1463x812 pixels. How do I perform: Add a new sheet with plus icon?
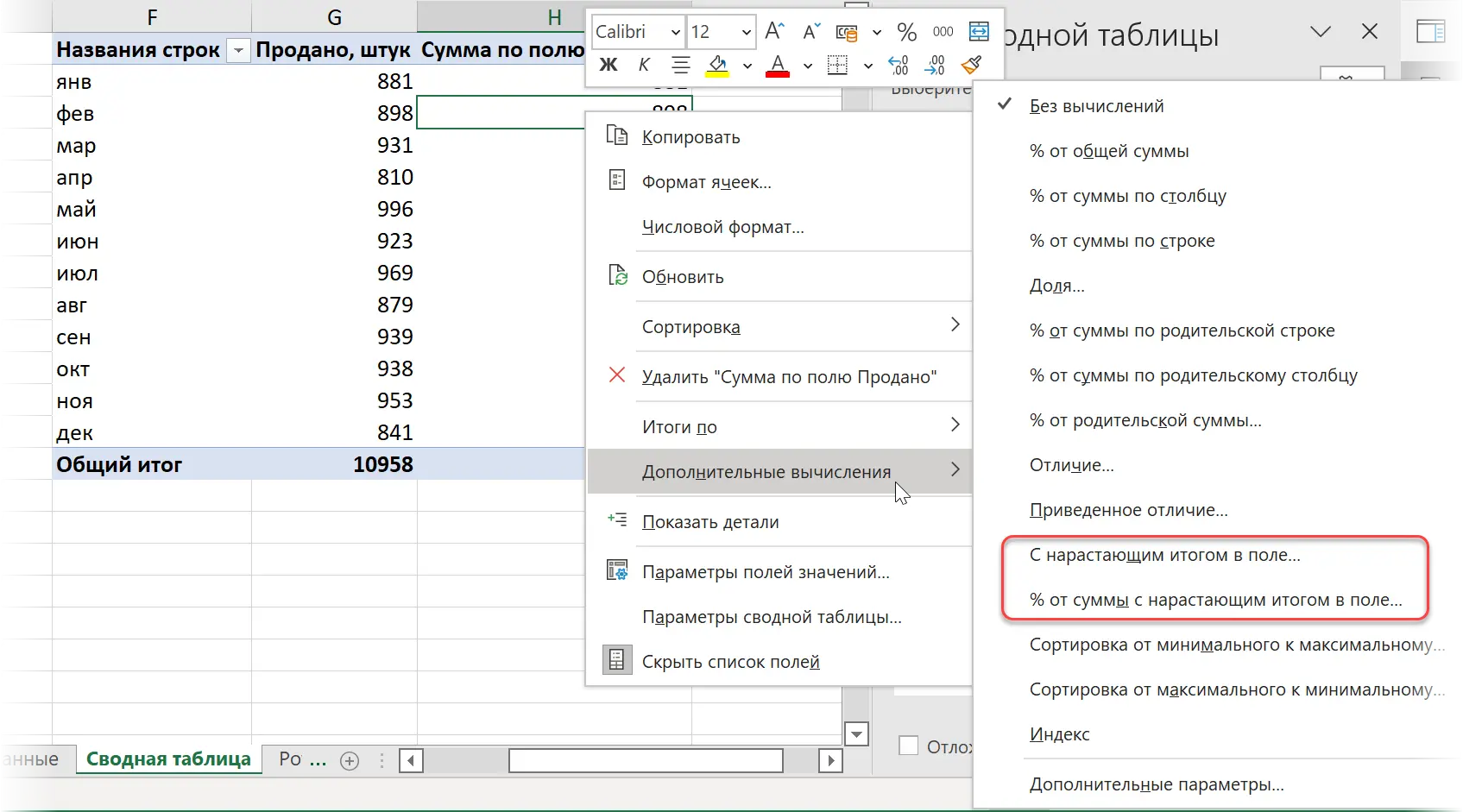[x=350, y=760]
